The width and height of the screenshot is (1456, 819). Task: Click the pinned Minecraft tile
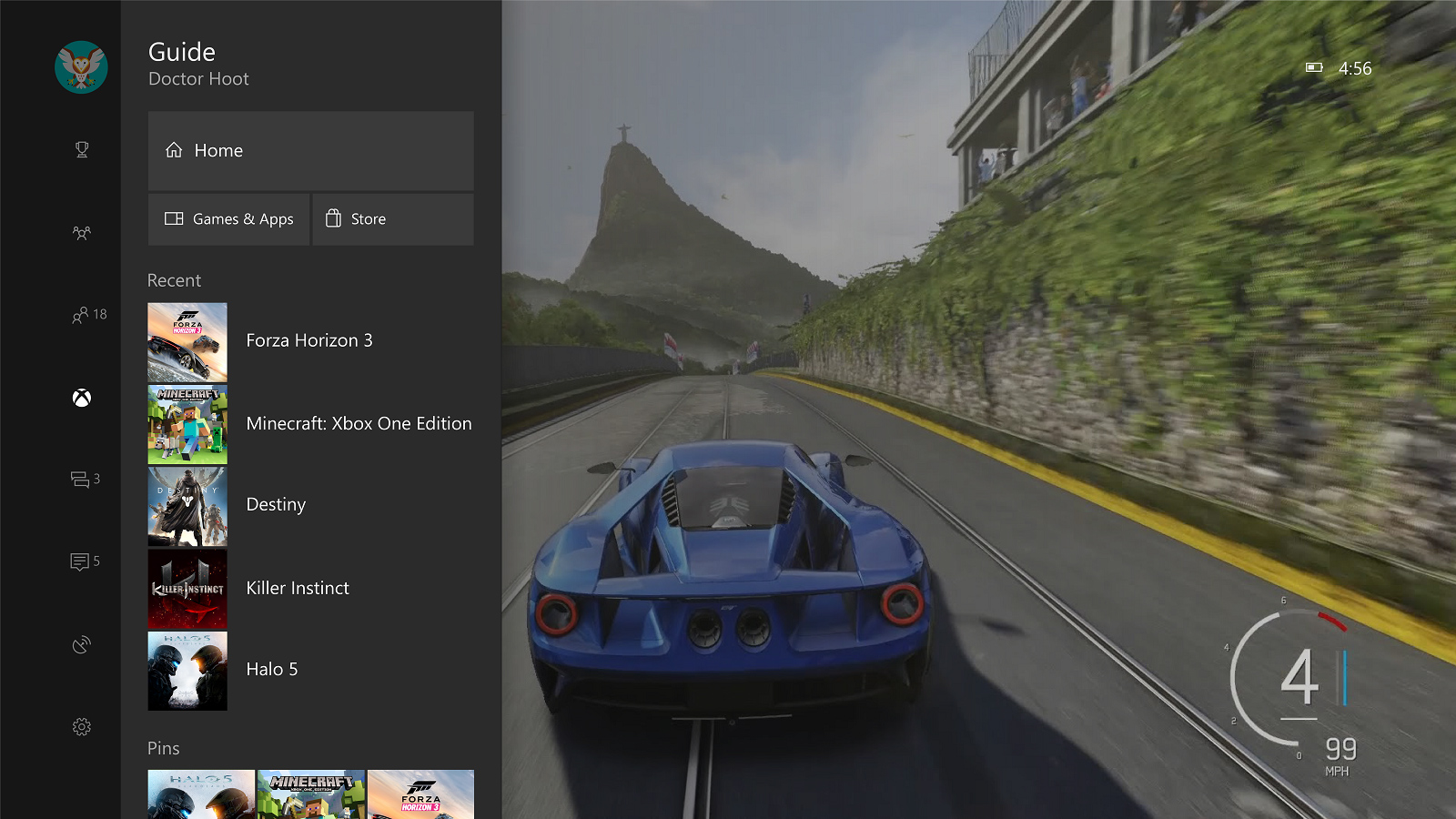[311, 794]
